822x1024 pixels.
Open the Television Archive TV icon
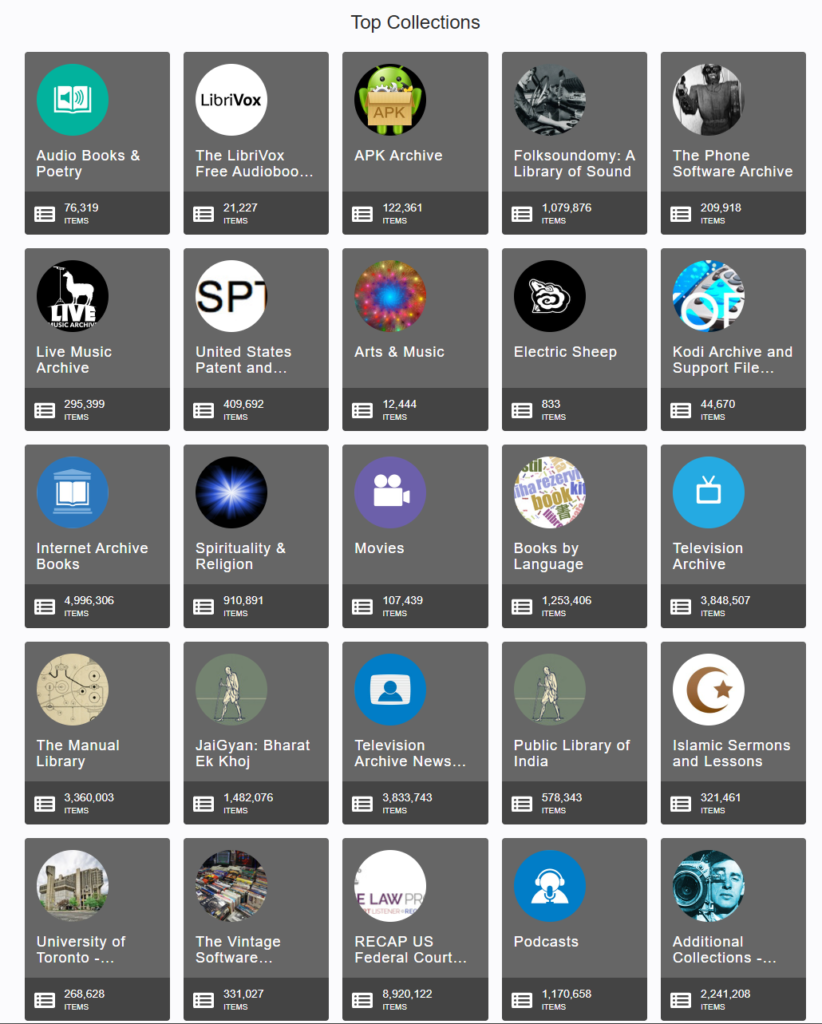[x=708, y=492]
